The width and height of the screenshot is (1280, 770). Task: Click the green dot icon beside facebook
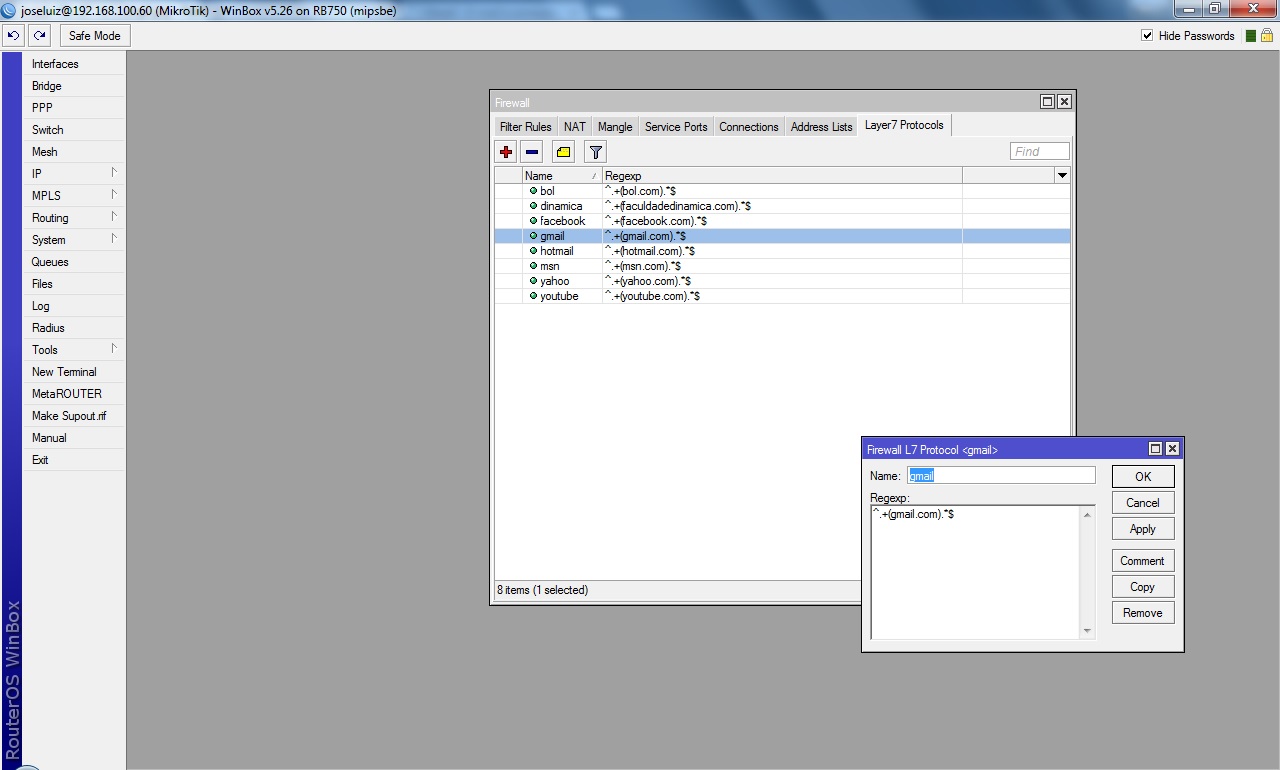(x=533, y=220)
